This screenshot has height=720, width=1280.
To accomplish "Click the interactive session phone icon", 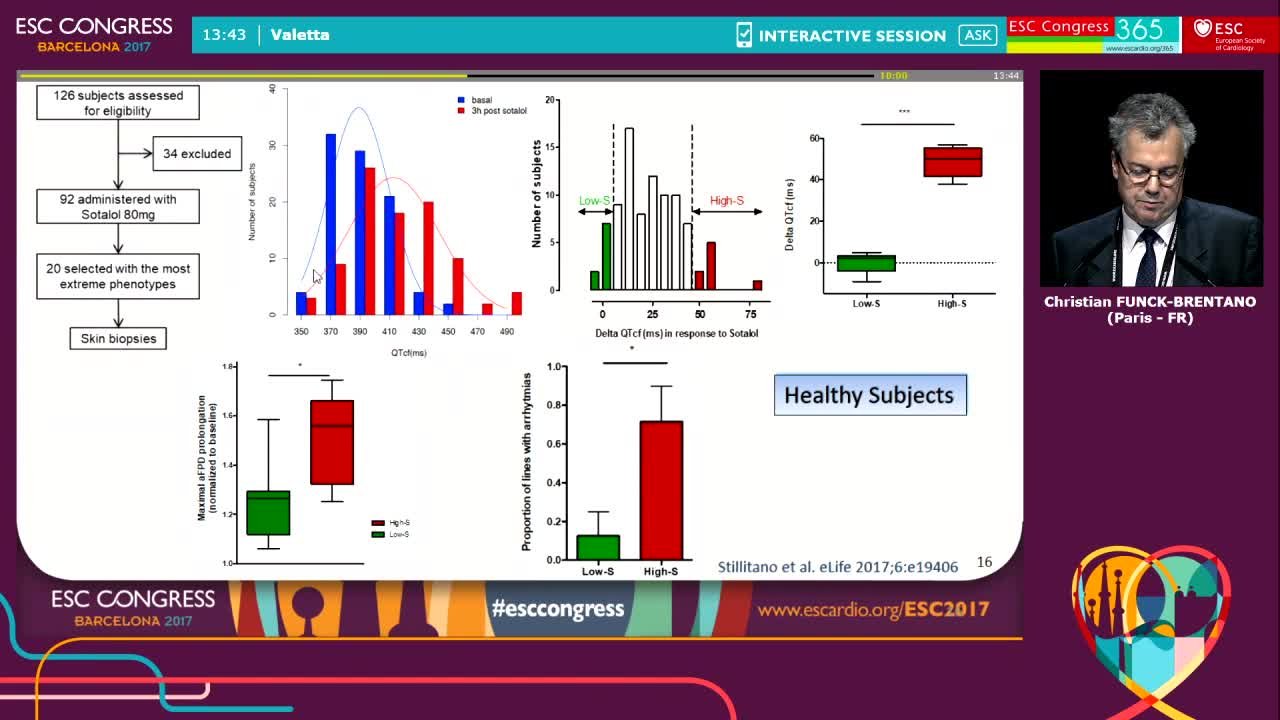I will [x=744, y=35].
